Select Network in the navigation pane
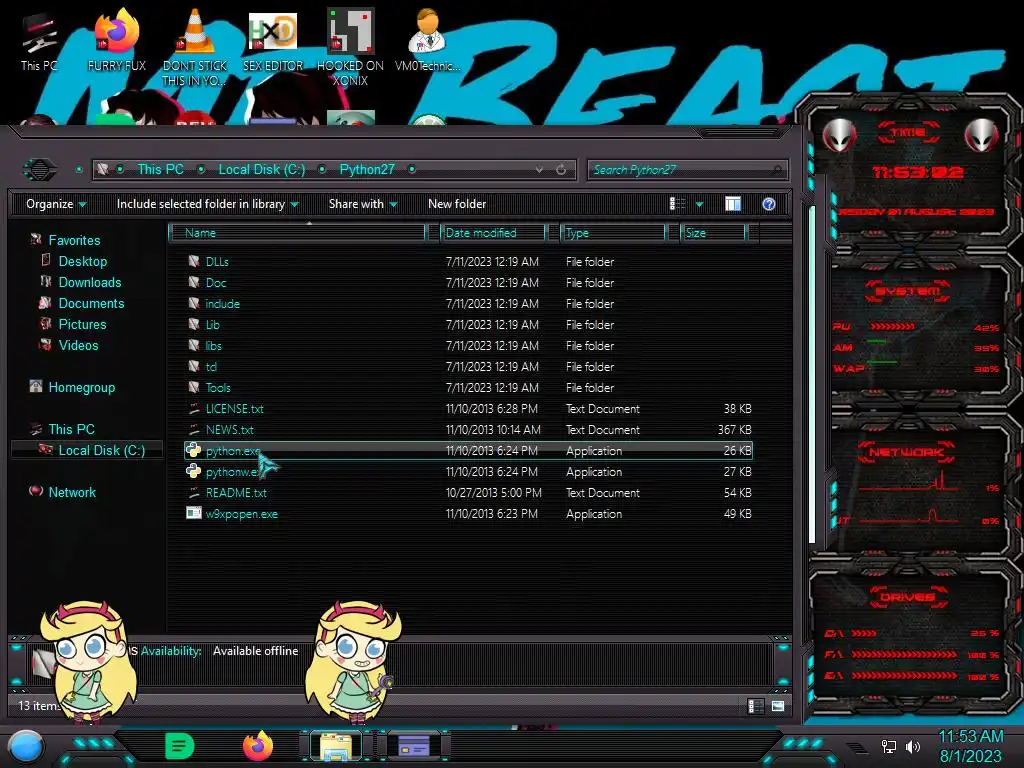The image size is (1024, 768). (x=72, y=492)
